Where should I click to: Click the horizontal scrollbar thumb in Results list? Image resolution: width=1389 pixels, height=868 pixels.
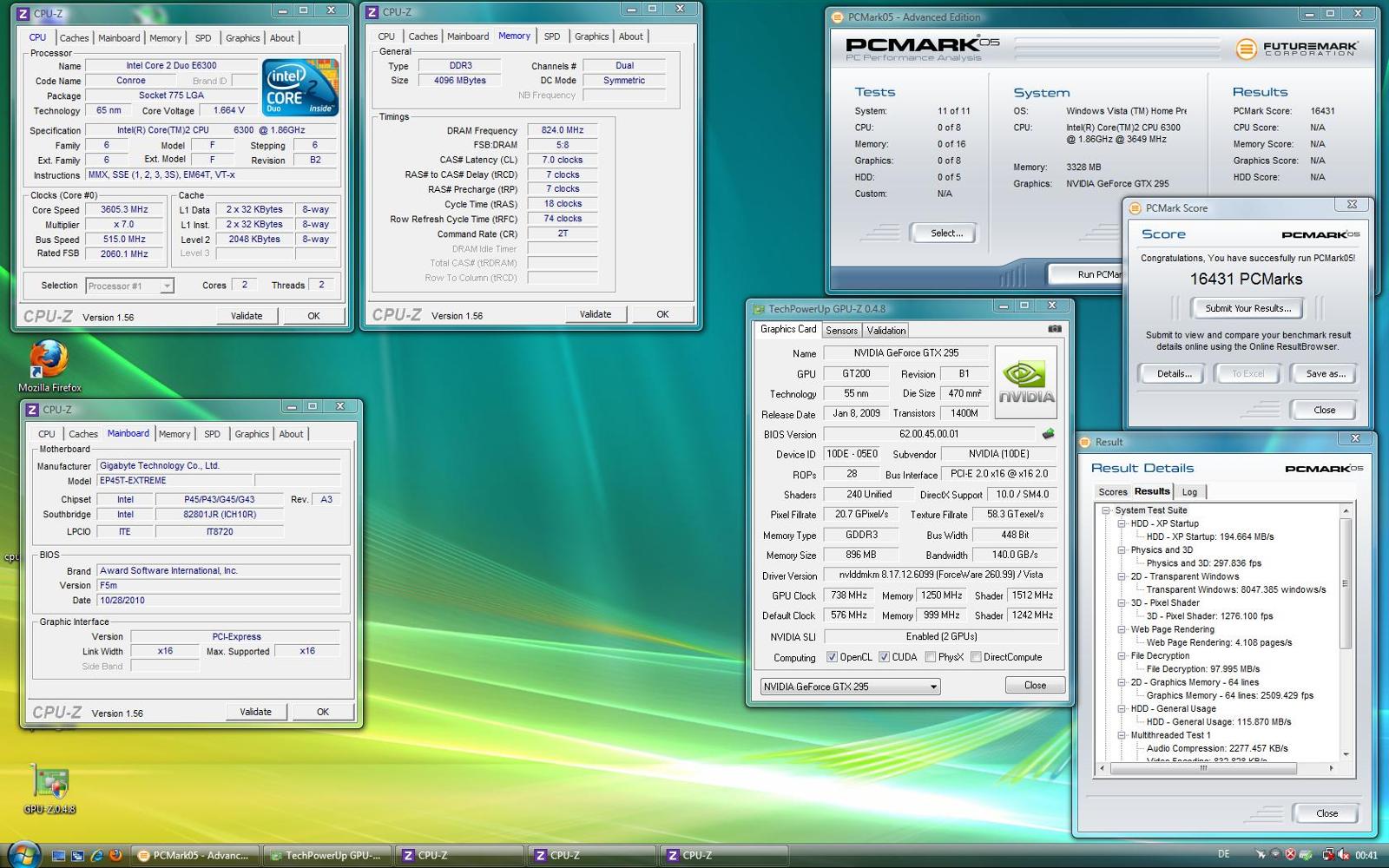click(x=1204, y=768)
